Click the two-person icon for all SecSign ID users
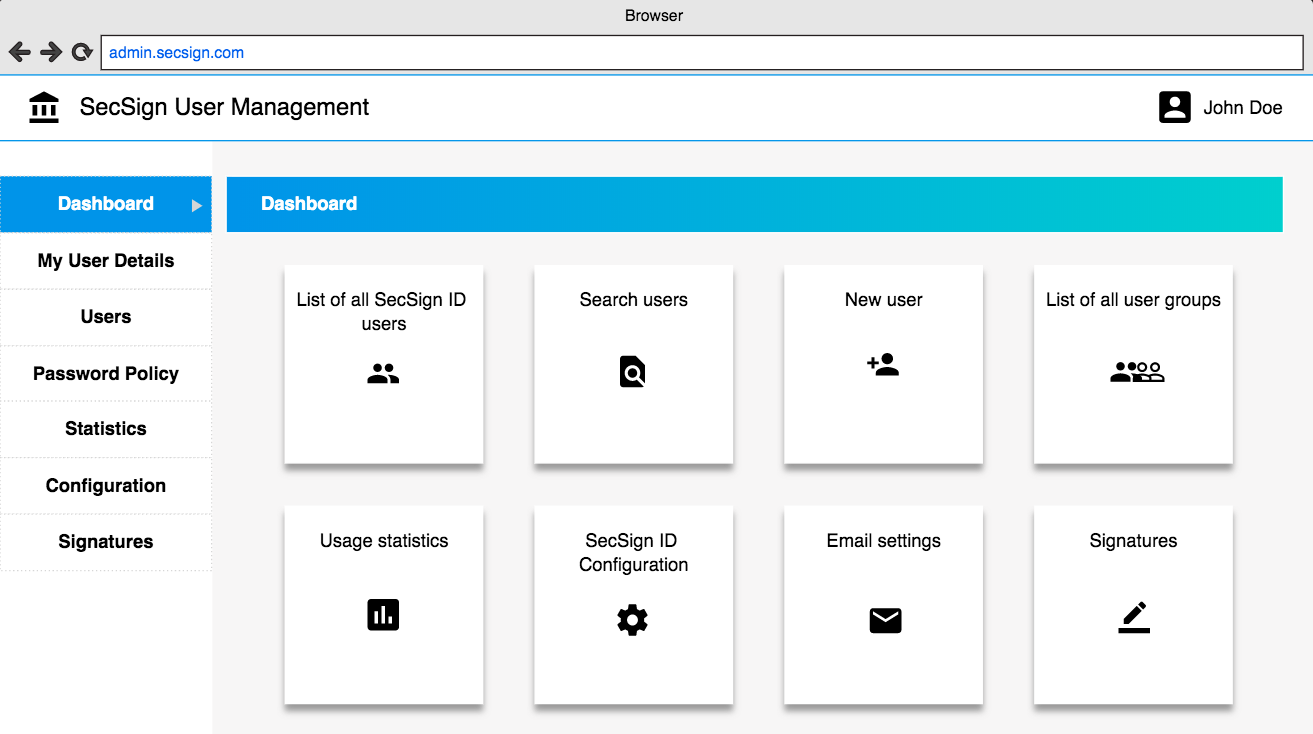The height and width of the screenshot is (734, 1313). pos(383,375)
